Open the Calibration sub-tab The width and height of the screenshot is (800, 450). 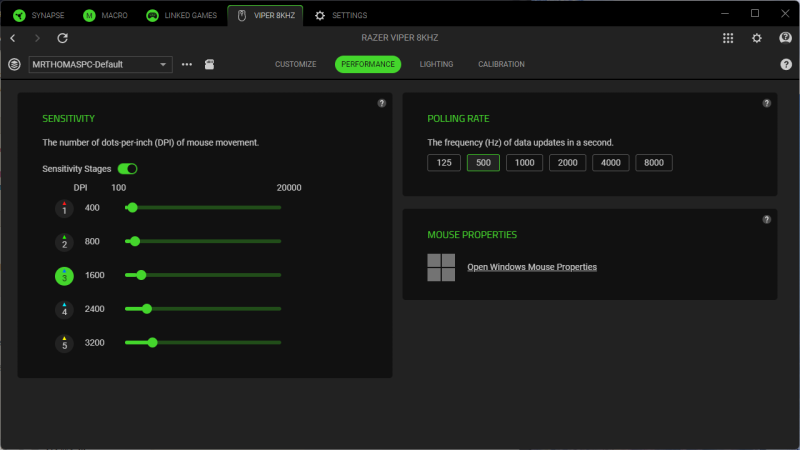501,64
